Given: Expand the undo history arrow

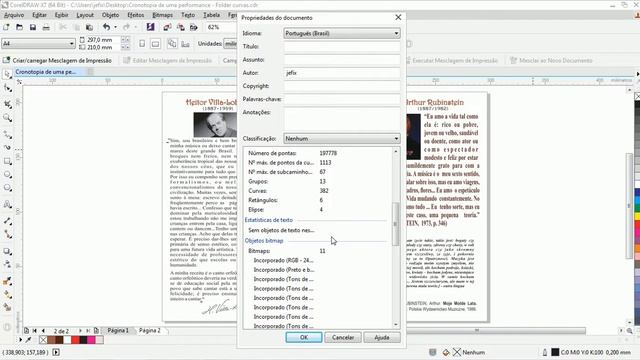Looking at the screenshot, I should pos(116,27).
